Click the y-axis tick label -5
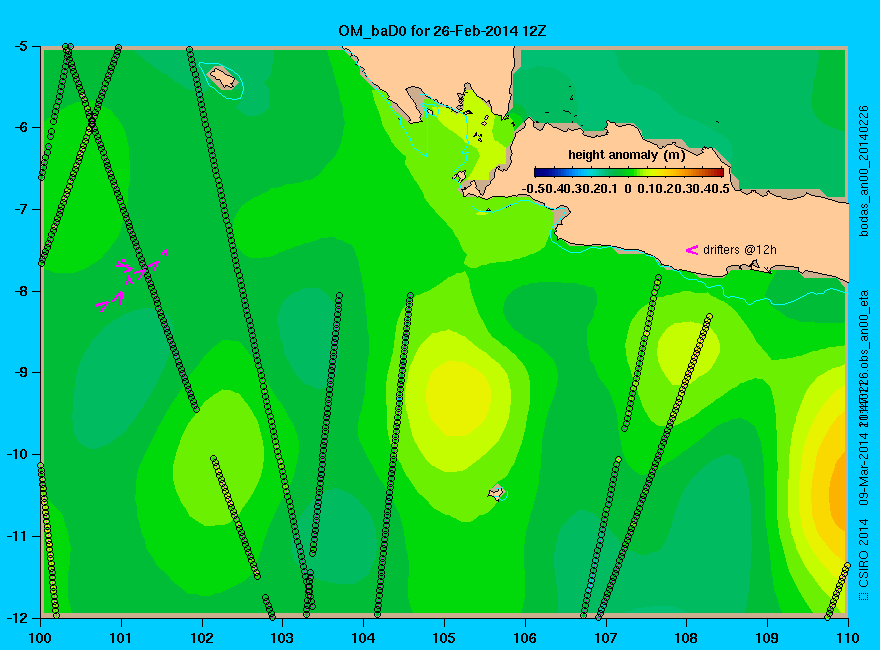 (x=19, y=46)
